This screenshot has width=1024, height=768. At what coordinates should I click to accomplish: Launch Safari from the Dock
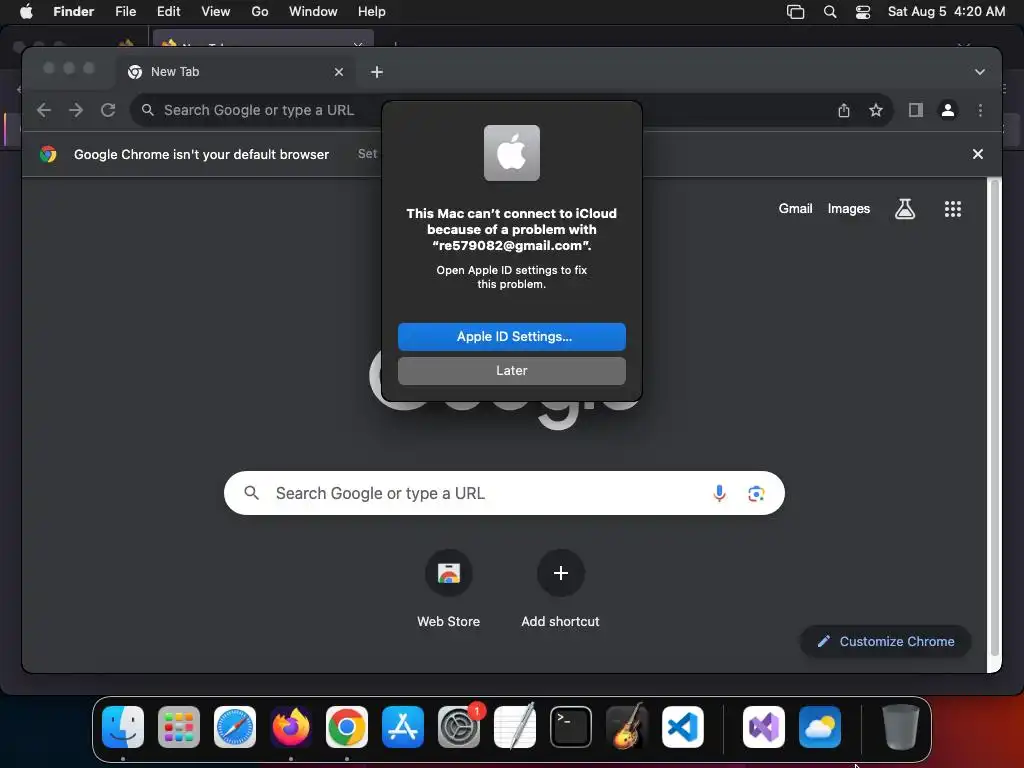point(235,727)
